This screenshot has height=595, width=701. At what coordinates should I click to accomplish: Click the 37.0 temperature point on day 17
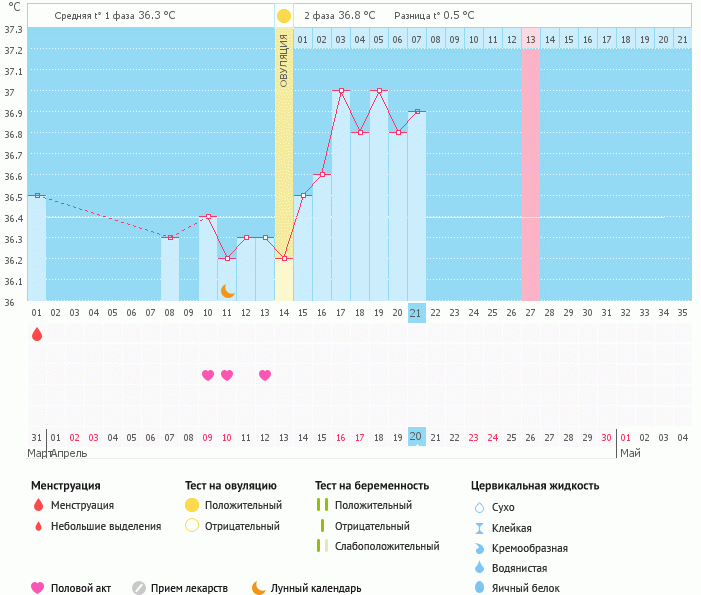pyautogui.click(x=341, y=90)
